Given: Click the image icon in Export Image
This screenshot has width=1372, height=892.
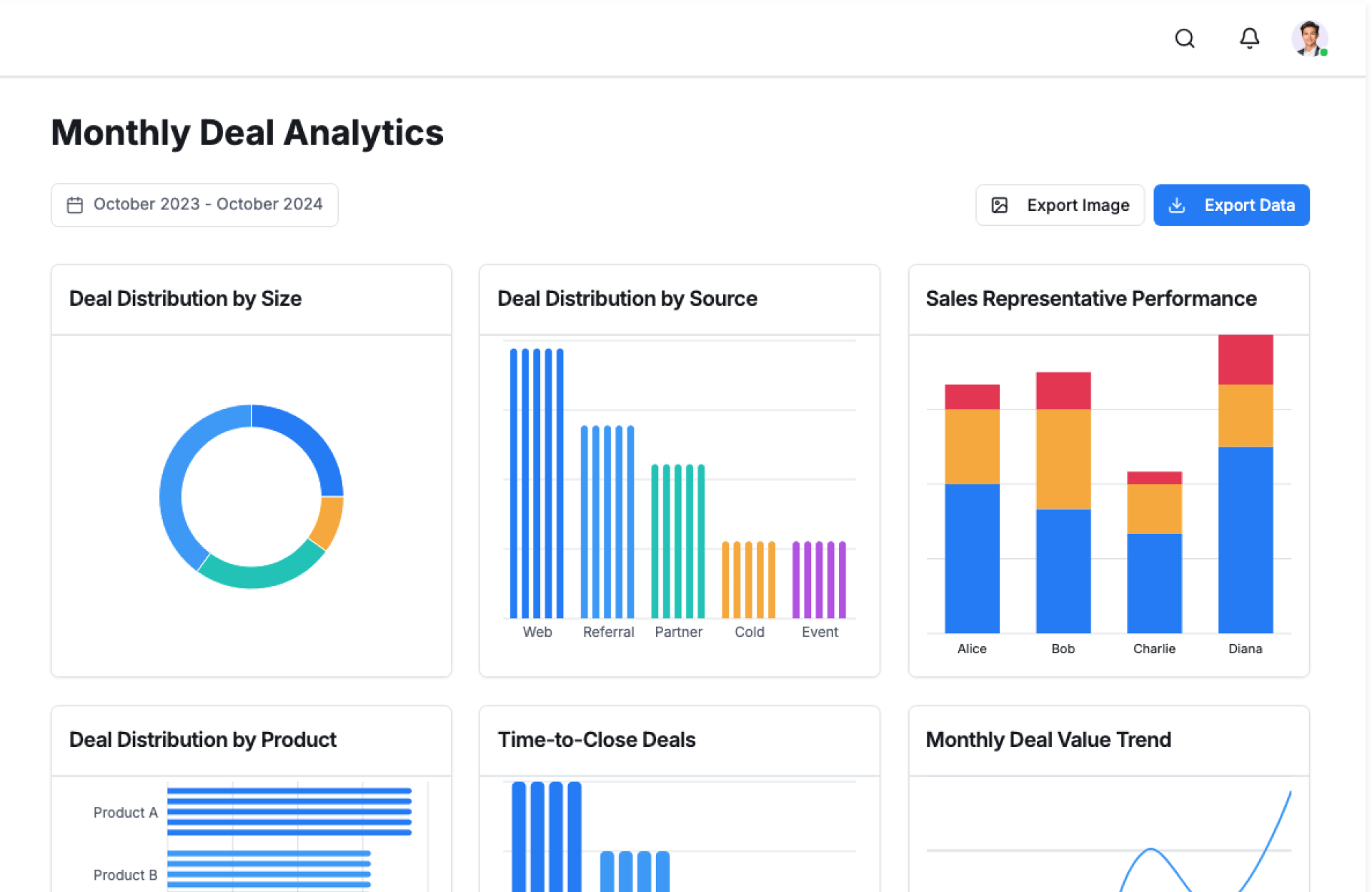Looking at the screenshot, I should (999, 206).
